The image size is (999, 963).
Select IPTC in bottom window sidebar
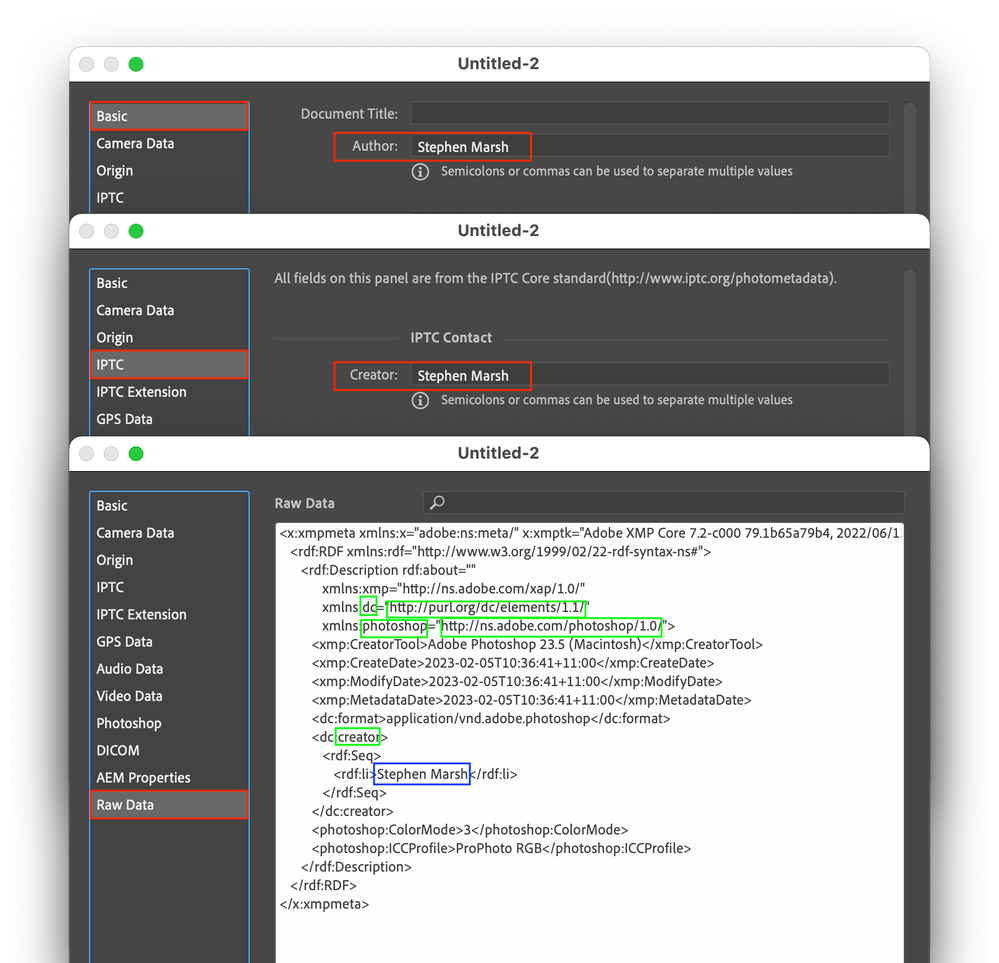click(169, 587)
